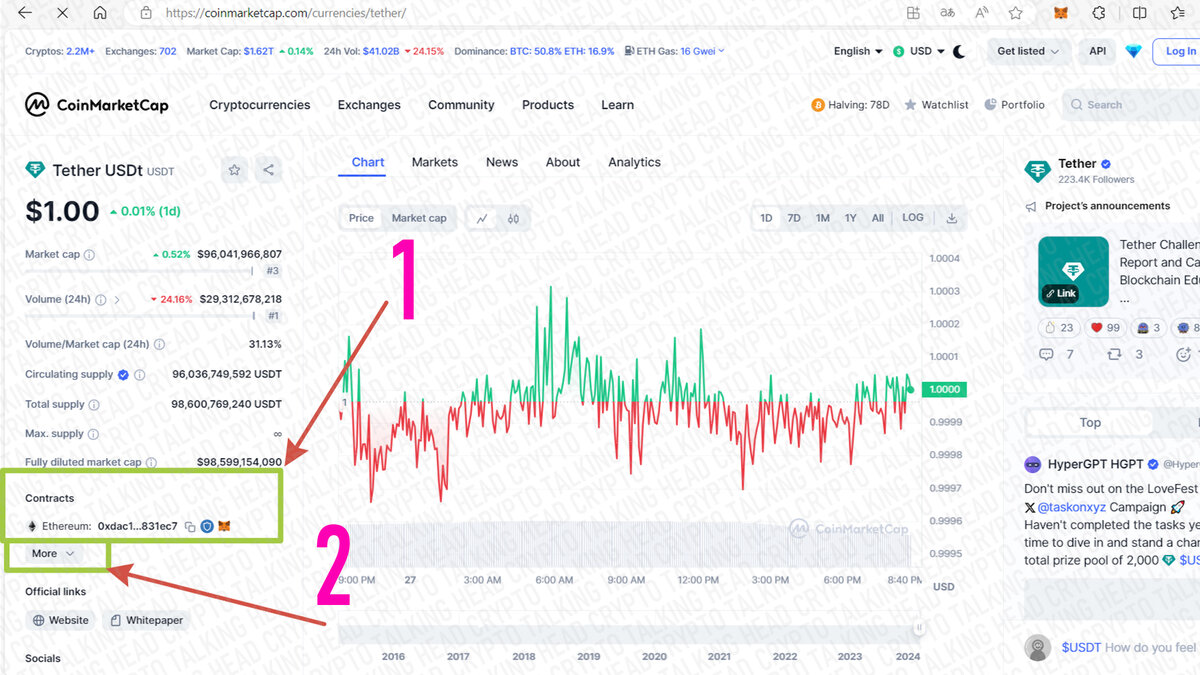This screenshot has height=675, width=1200.
Task: Open the browser home page icon
Action: click(x=99, y=13)
